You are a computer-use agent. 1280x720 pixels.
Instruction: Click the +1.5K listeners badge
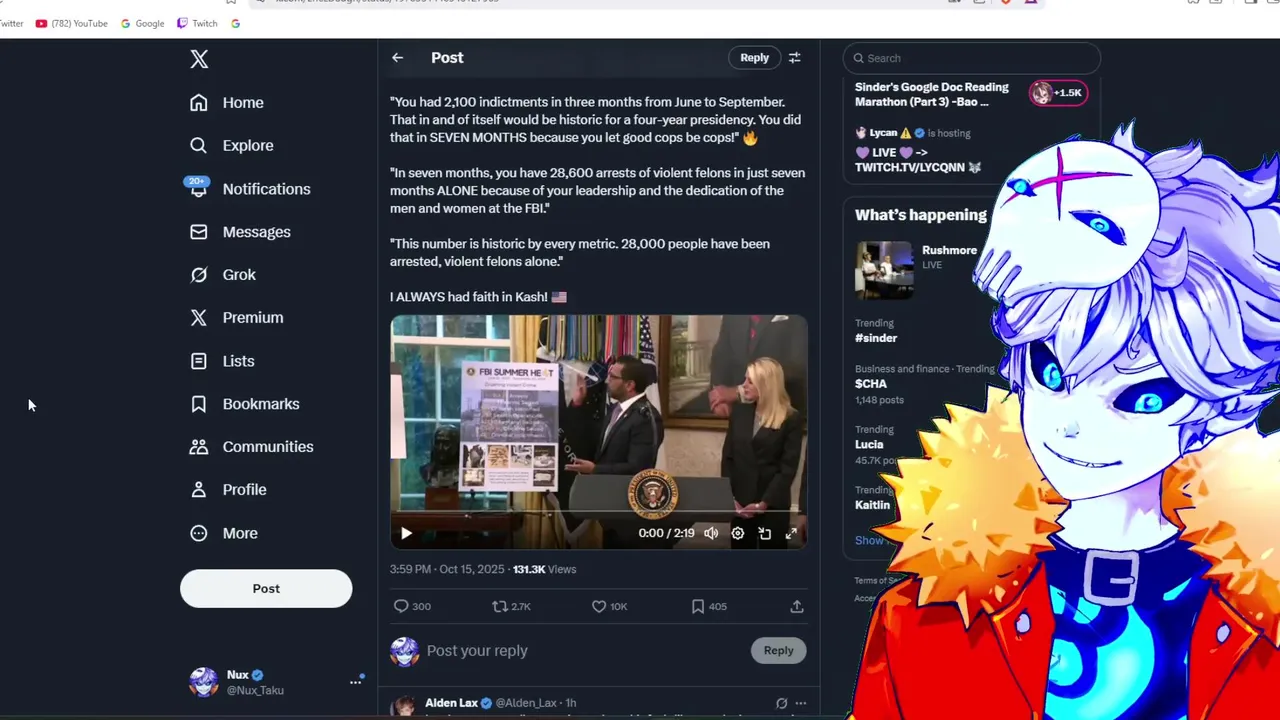pyautogui.click(x=1059, y=93)
